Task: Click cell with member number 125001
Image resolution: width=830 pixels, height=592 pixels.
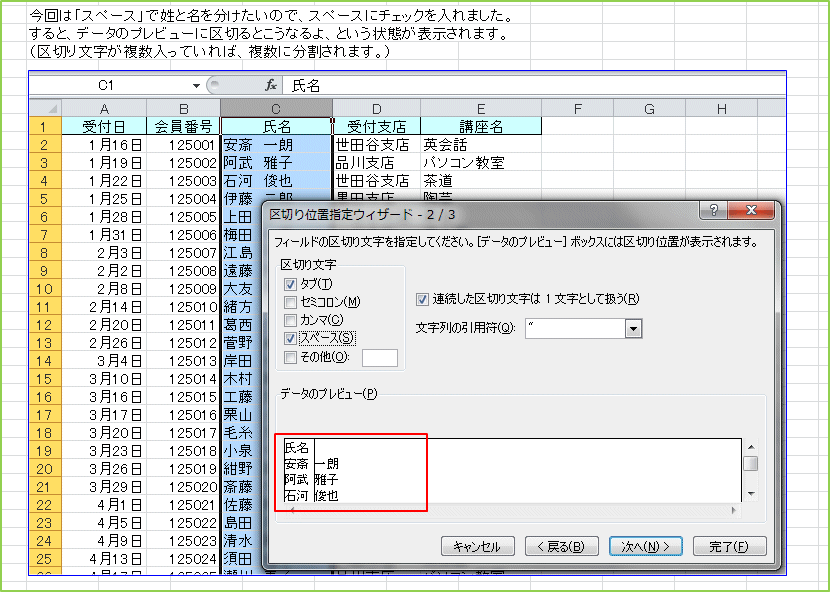Action: pyautogui.click(x=184, y=145)
